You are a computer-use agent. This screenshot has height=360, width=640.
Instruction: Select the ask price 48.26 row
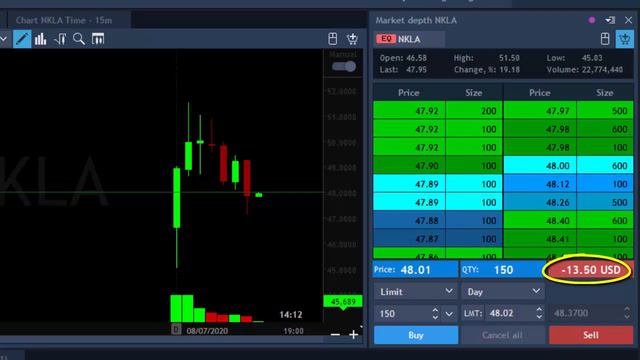pyautogui.click(x=569, y=202)
